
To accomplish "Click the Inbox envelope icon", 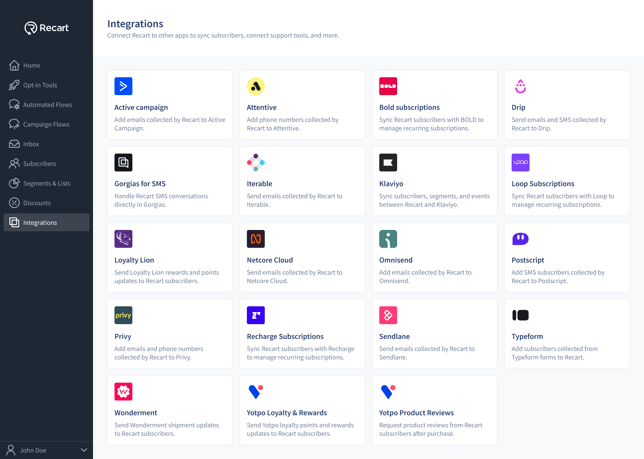I will coord(14,144).
